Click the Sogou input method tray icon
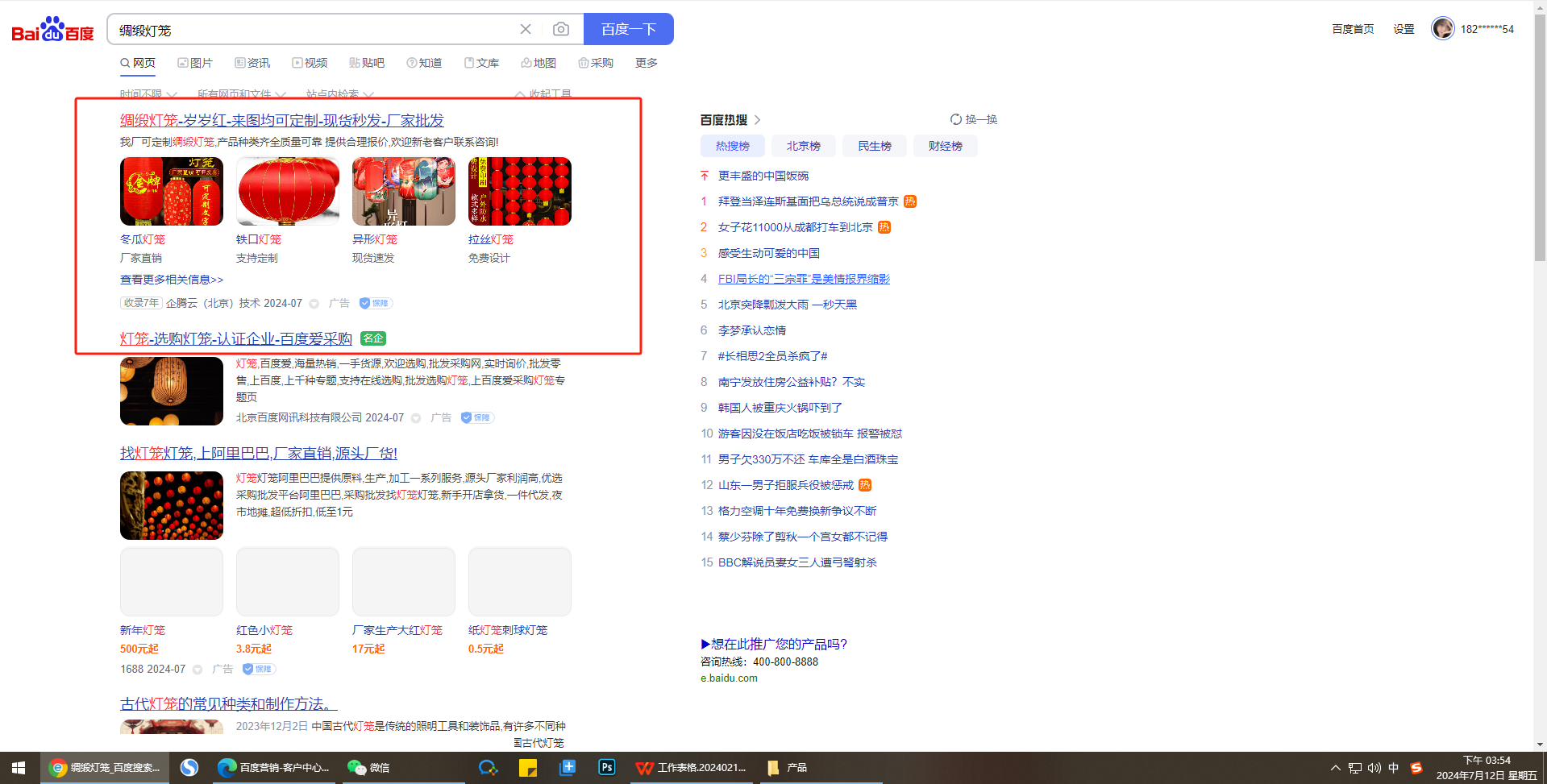The width and height of the screenshot is (1547, 784). [x=1416, y=767]
